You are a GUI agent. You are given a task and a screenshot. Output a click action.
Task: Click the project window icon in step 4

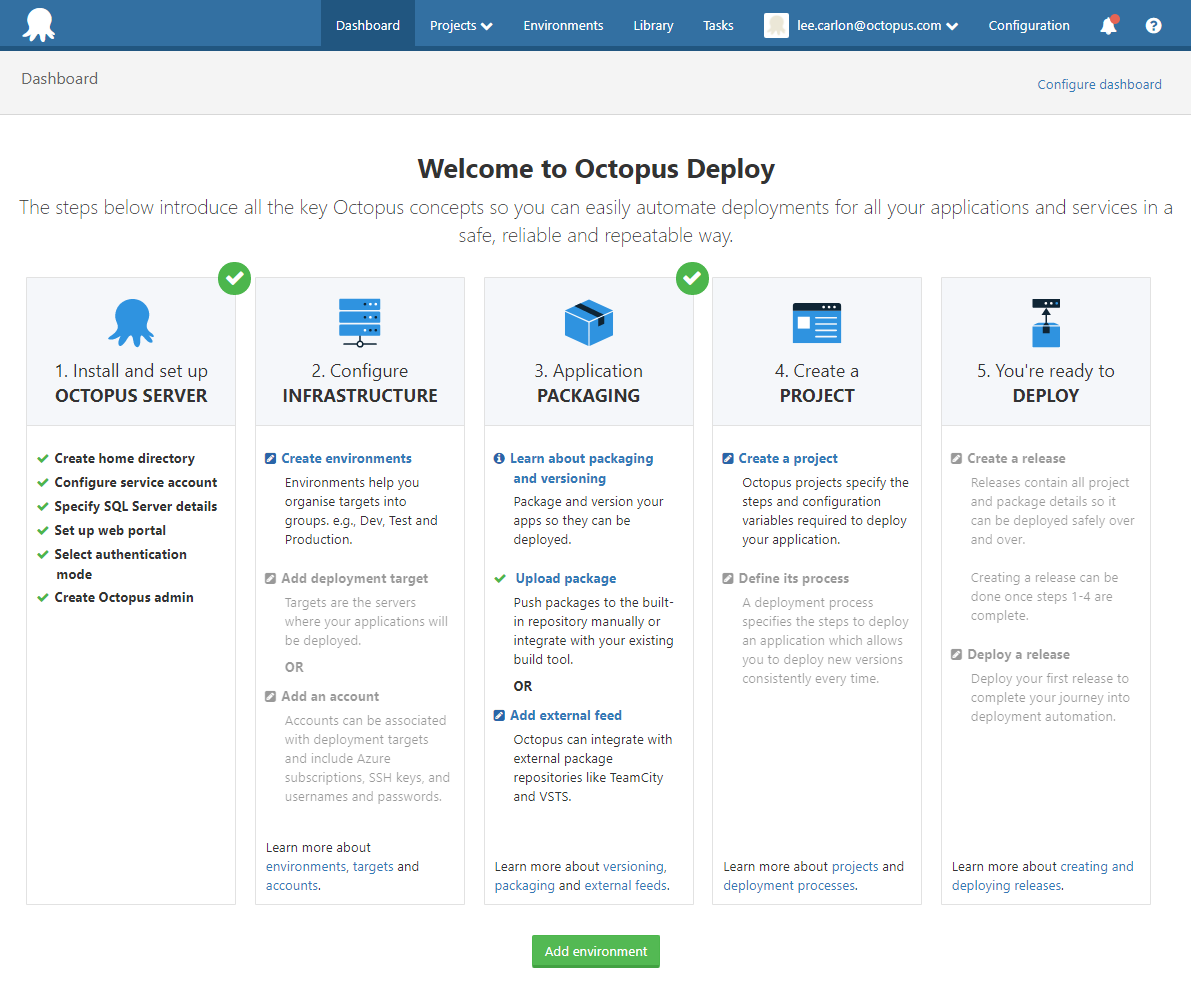817,323
